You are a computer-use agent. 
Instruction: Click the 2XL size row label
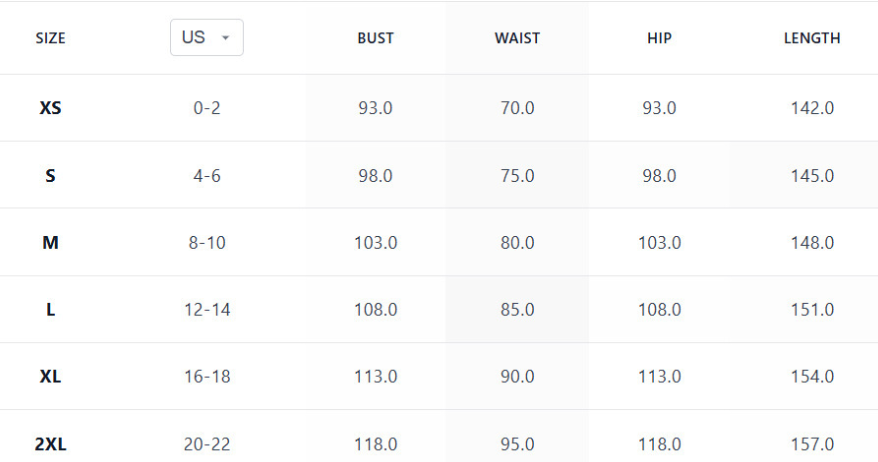tap(50, 444)
